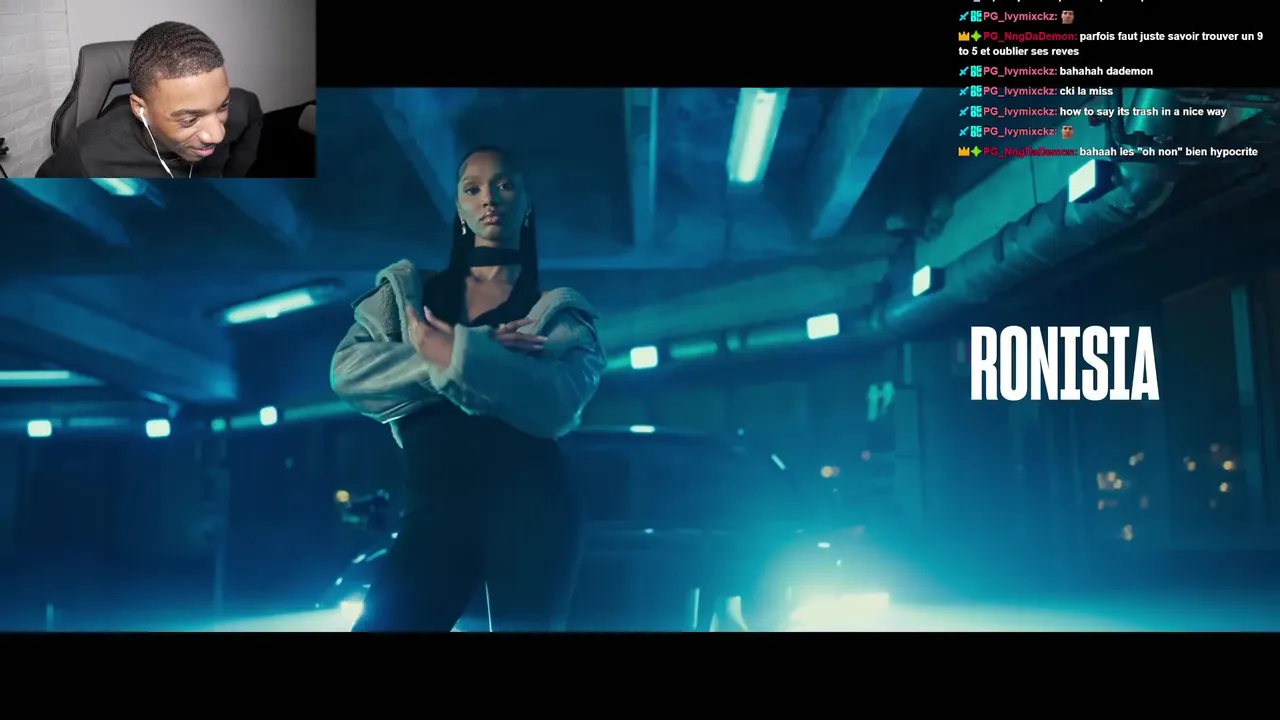Click the RONISIA title text in the video
The image size is (1280, 720).
point(1064,364)
